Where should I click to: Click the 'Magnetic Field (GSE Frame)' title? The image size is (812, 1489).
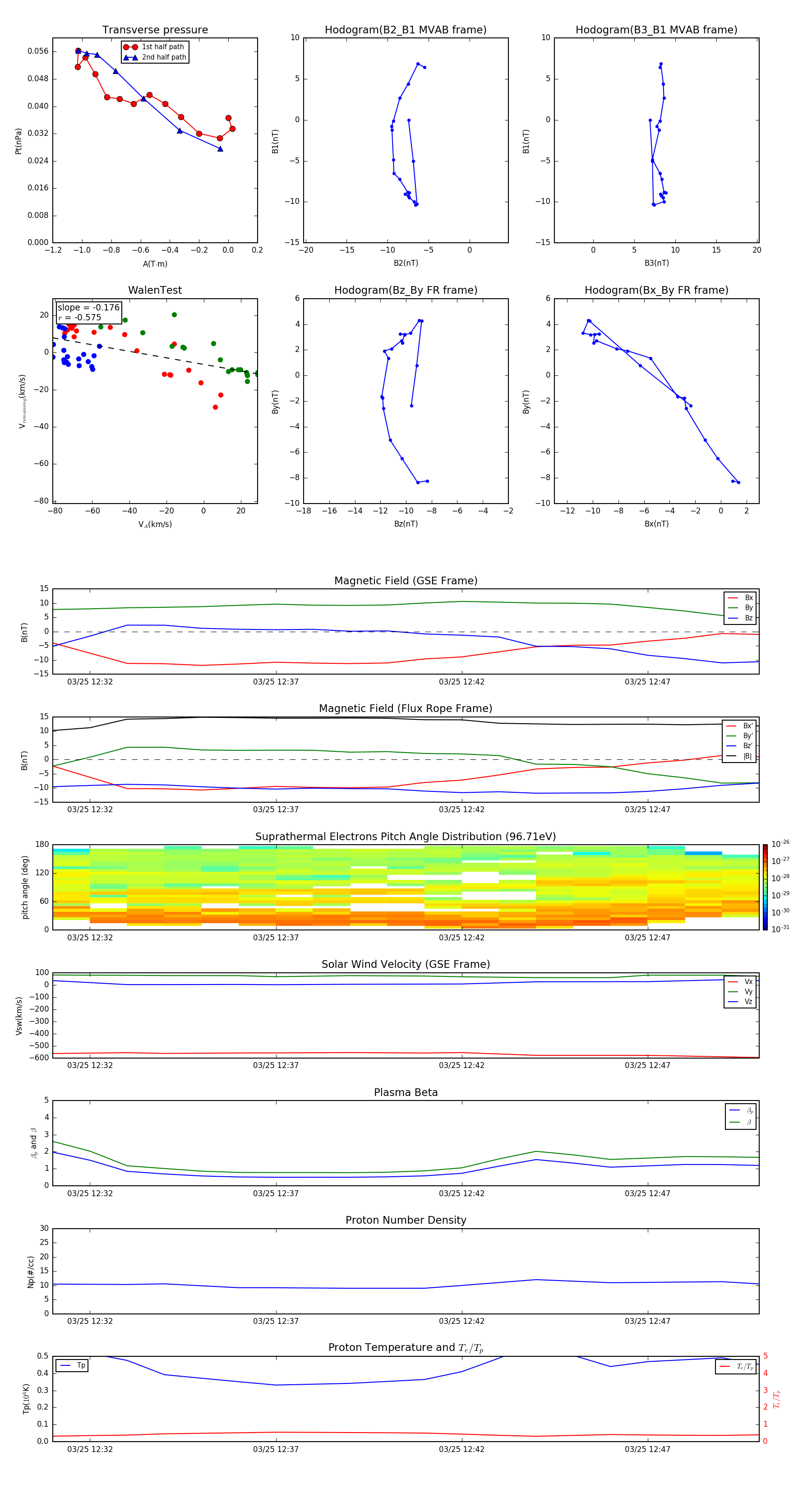click(406, 581)
